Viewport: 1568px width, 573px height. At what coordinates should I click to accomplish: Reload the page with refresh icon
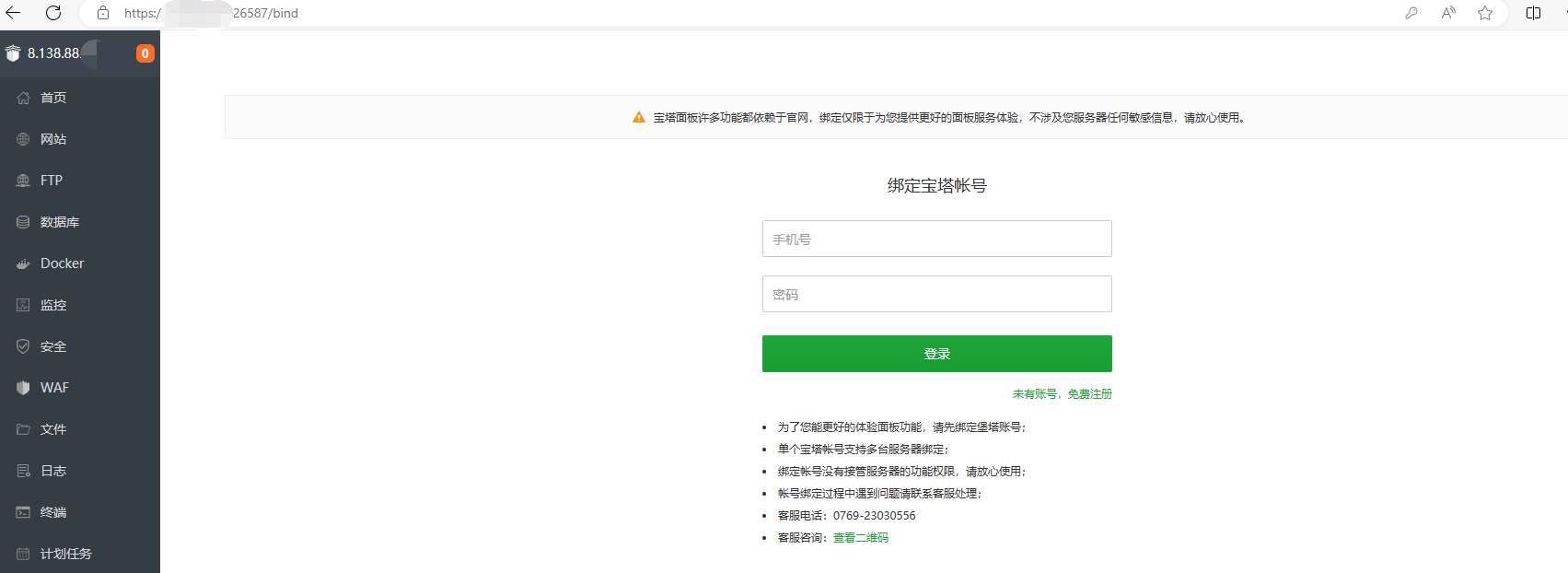point(53,13)
